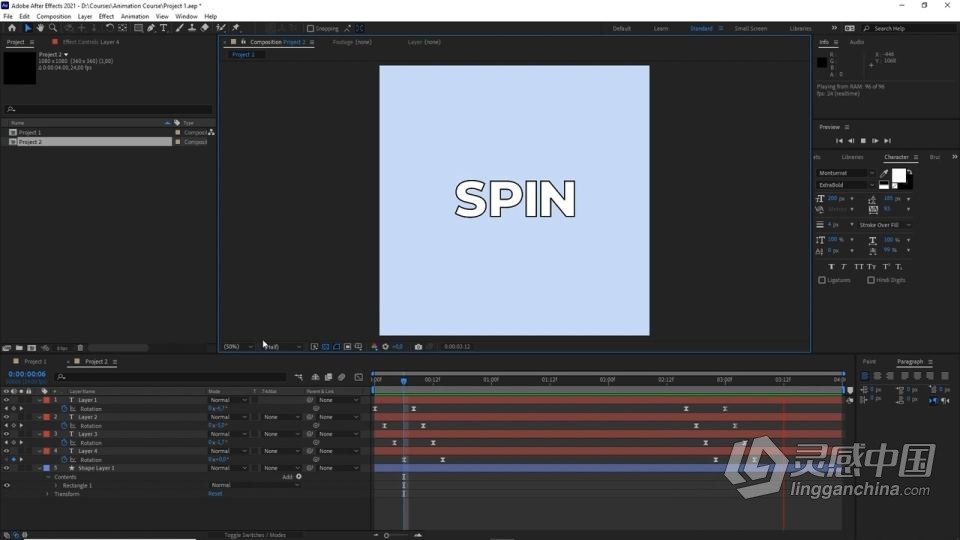
Task: Click the Search Help field
Action: point(908,28)
